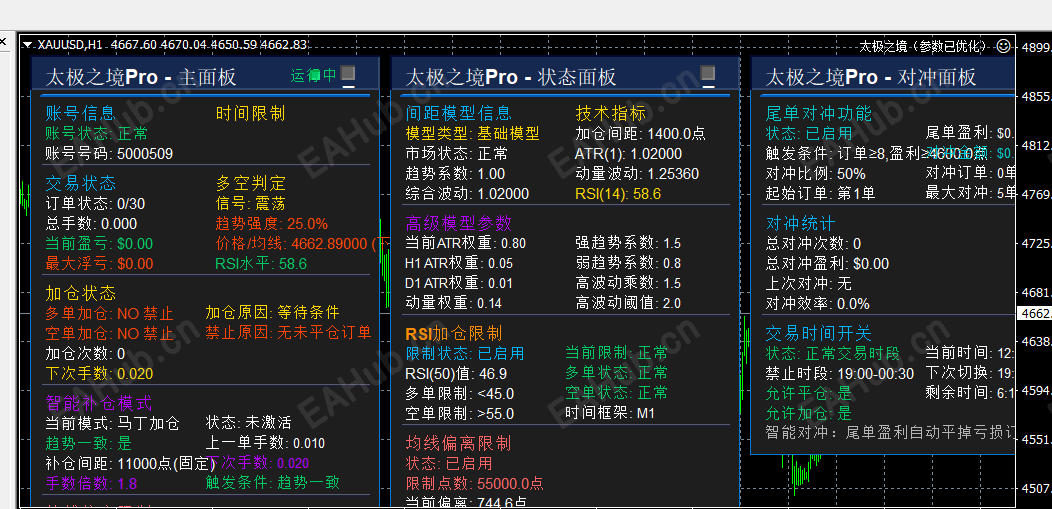
Task: Click the 触发条件: 趋势一致 line
Action: point(272,482)
